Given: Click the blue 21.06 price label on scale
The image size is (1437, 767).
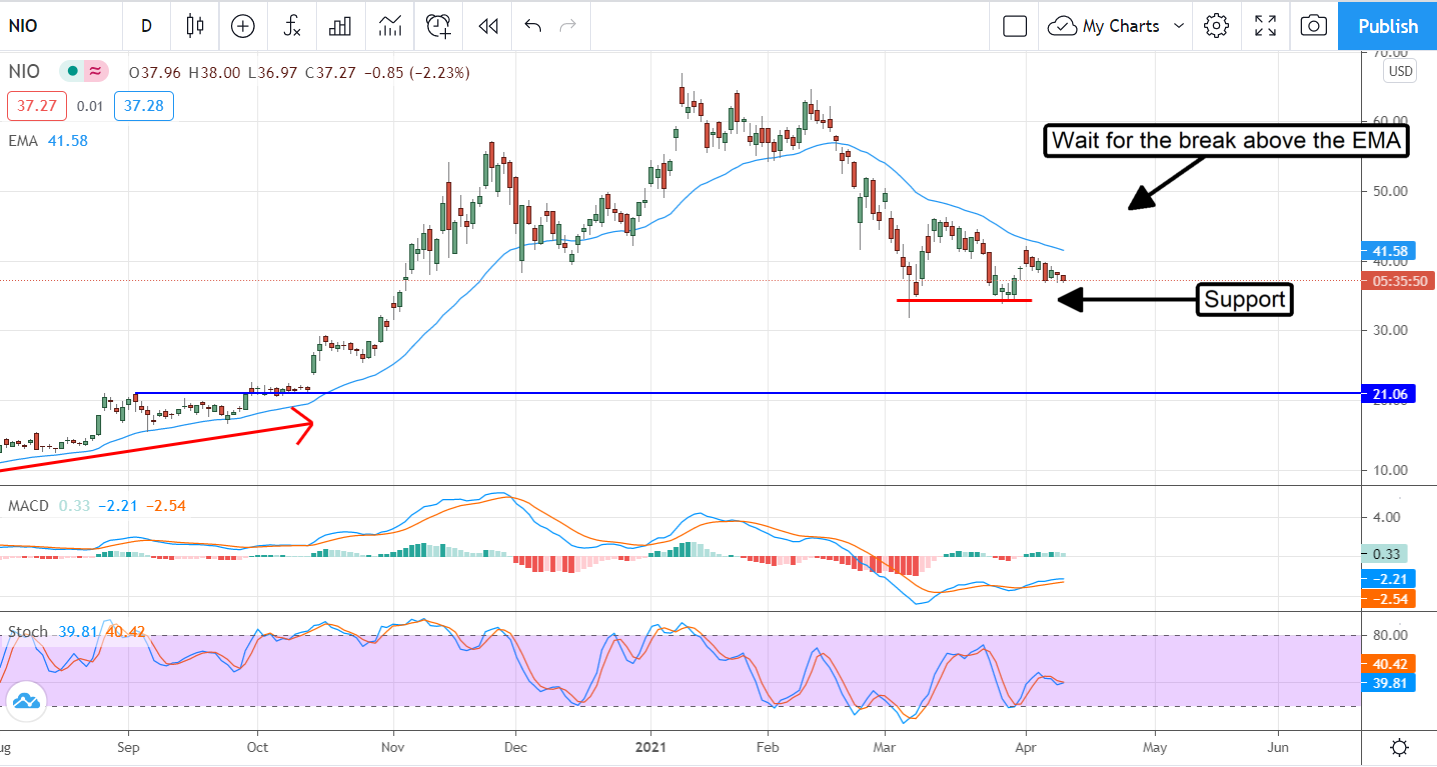Looking at the screenshot, I should (x=1390, y=395).
